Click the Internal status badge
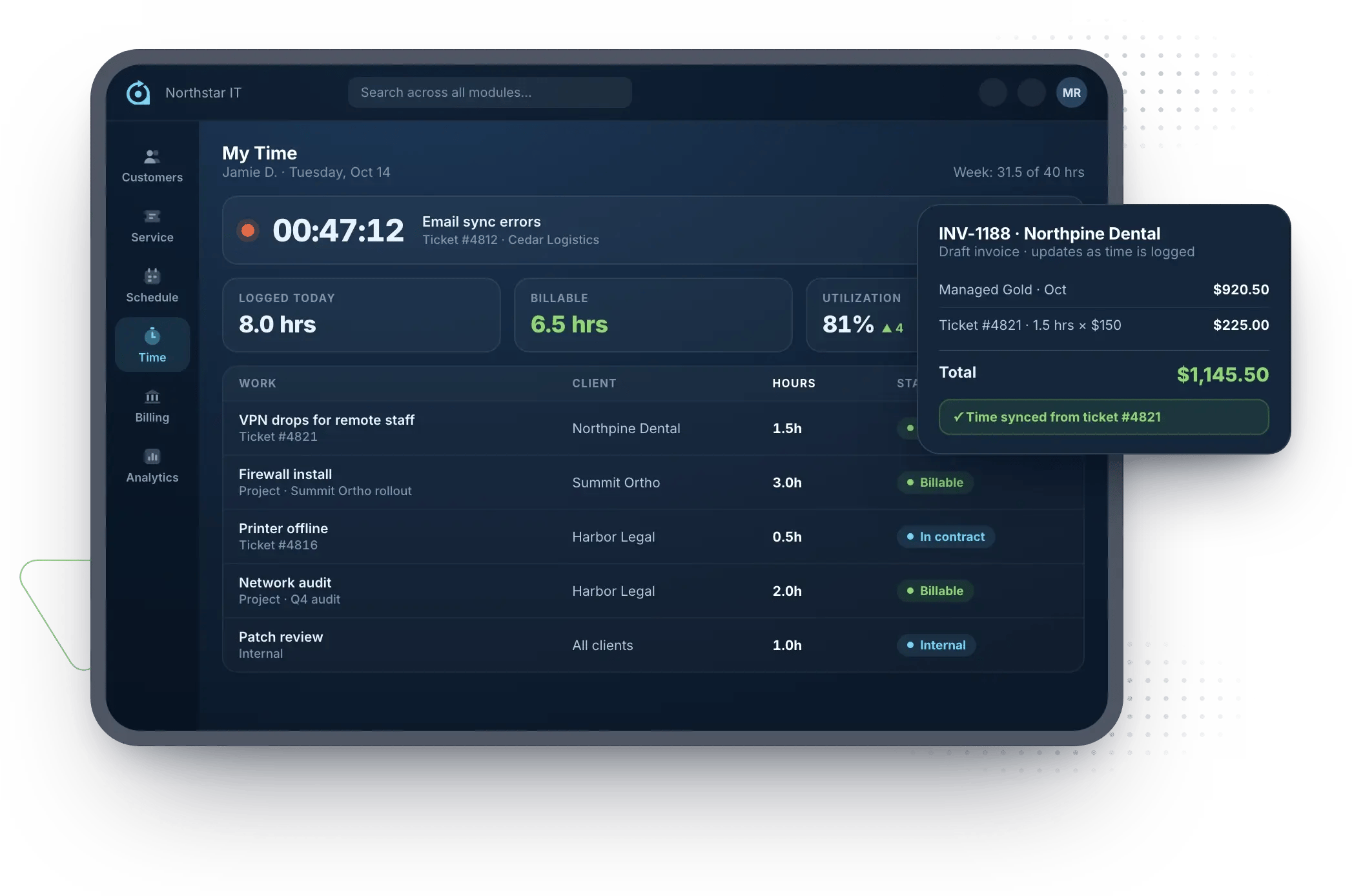Image resolution: width=1352 pixels, height=896 pixels. [936, 645]
